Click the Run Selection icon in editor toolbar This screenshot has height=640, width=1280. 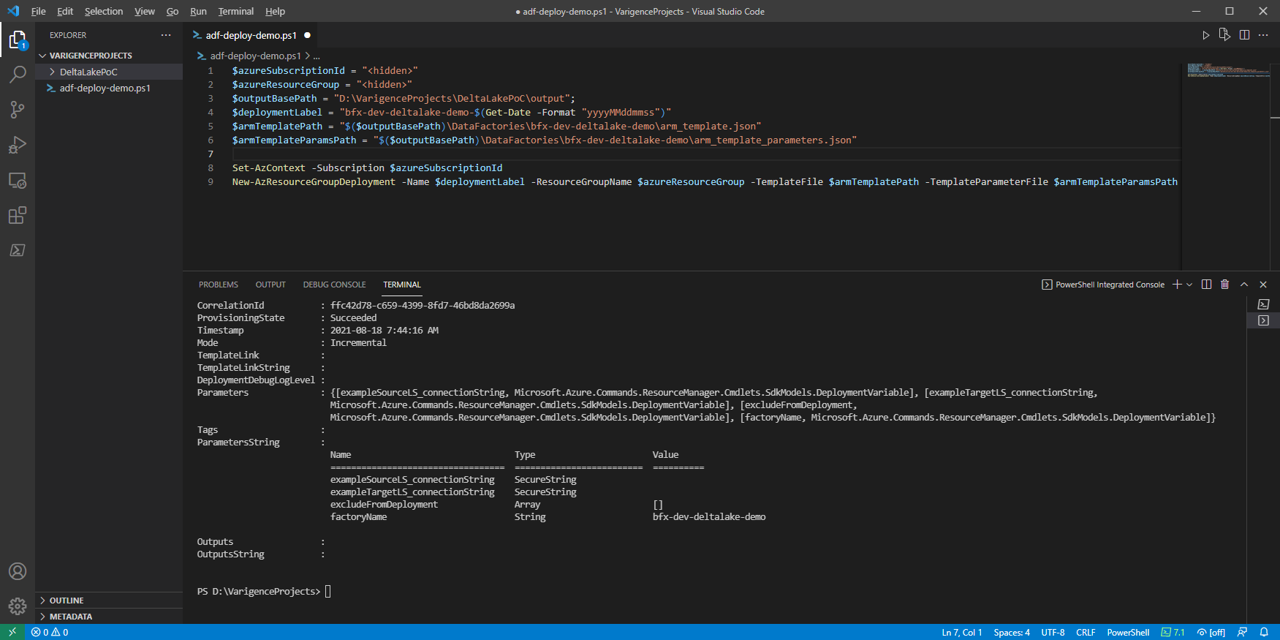click(1225, 35)
